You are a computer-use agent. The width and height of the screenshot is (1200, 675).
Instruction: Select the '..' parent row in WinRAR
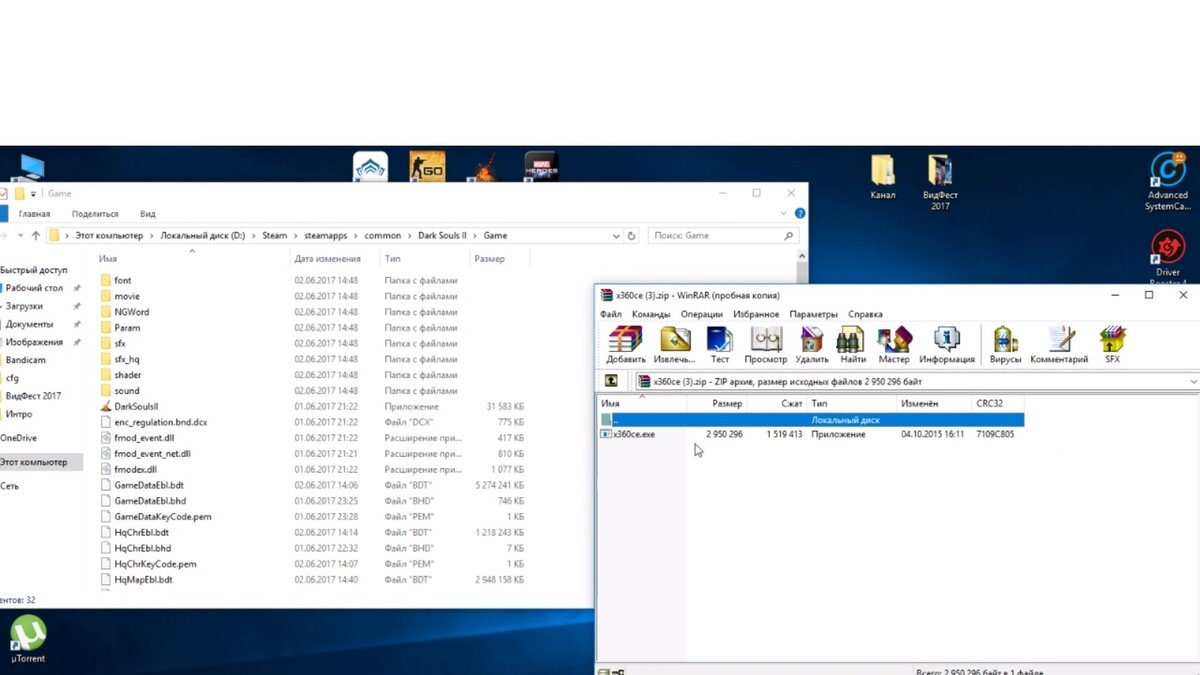coord(811,420)
